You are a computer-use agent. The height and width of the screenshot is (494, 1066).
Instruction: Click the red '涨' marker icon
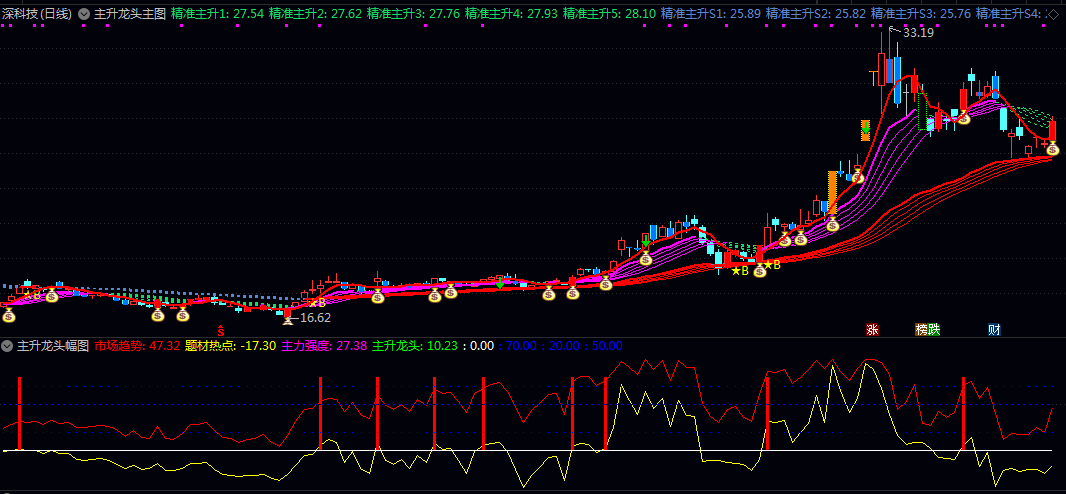(x=872, y=329)
